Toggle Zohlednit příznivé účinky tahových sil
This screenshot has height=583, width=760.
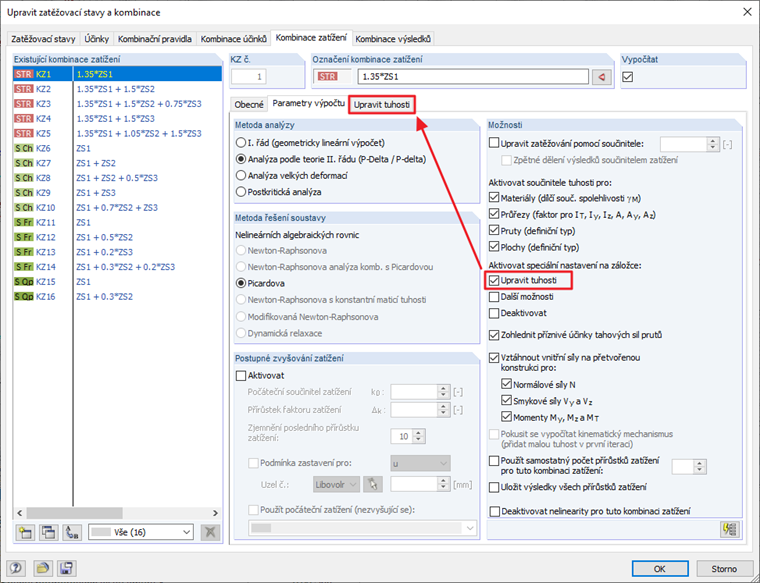[x=494, y=335]
